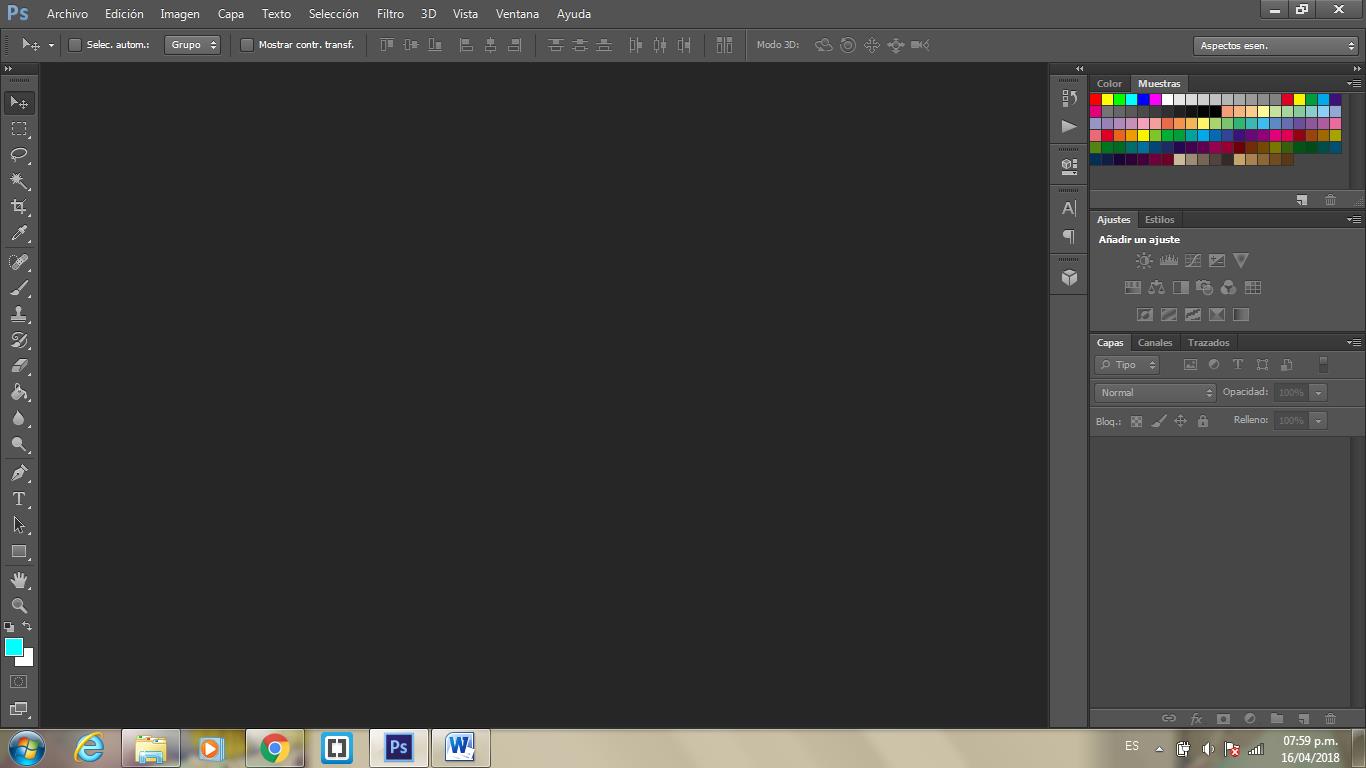Select the Brush tool

pos(19,288)
